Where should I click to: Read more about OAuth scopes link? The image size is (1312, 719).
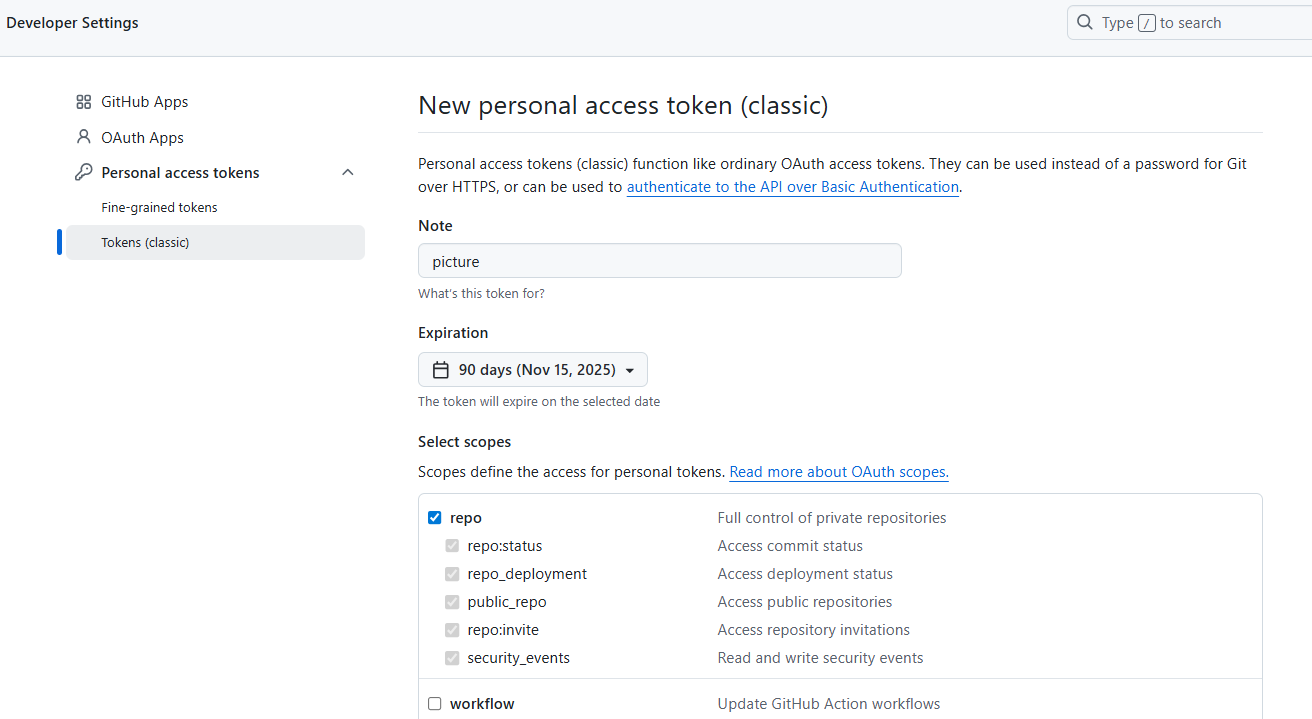coord(838,472)
